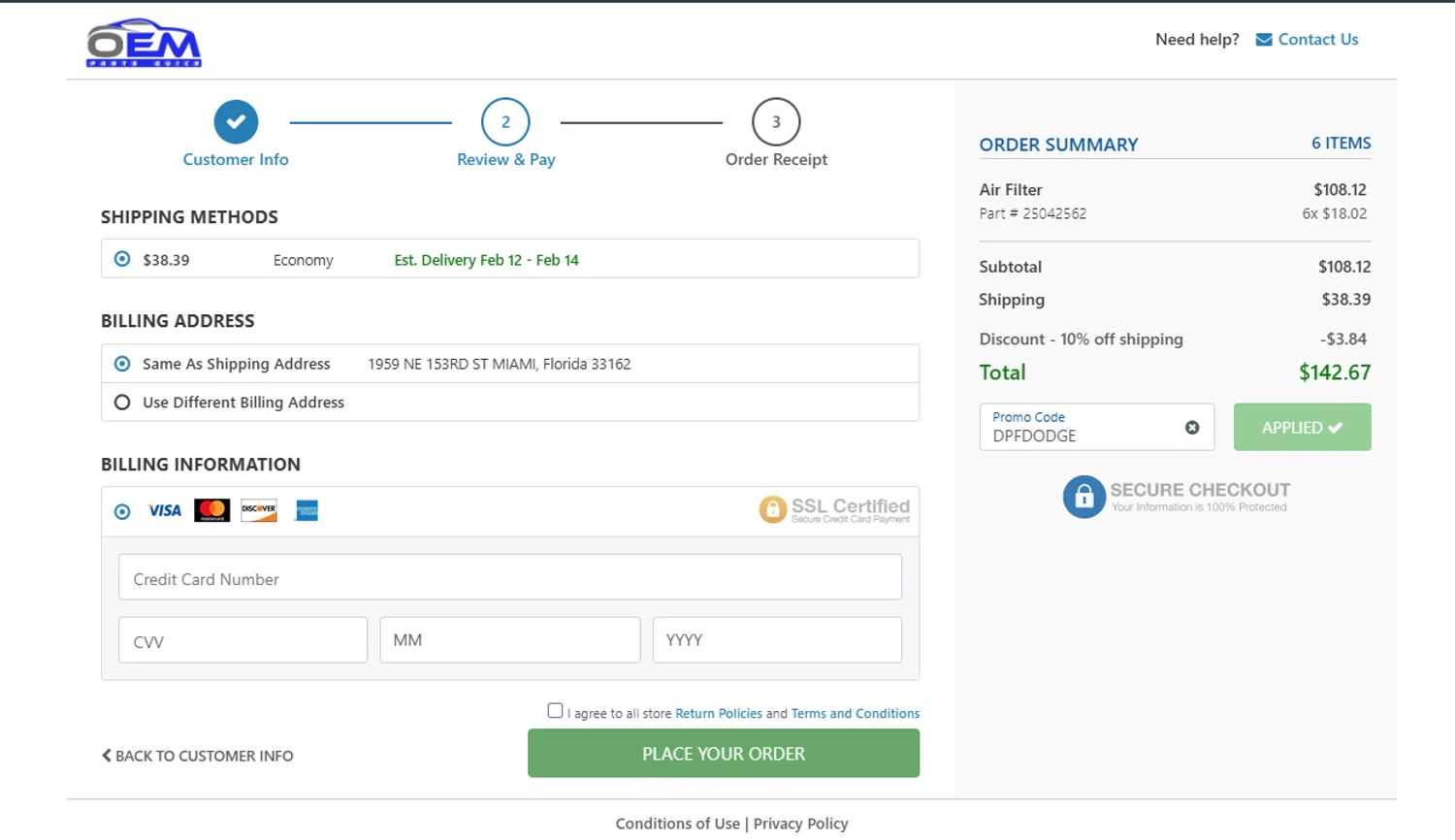Open the Privacy Policy footer link

coord(800,824)
